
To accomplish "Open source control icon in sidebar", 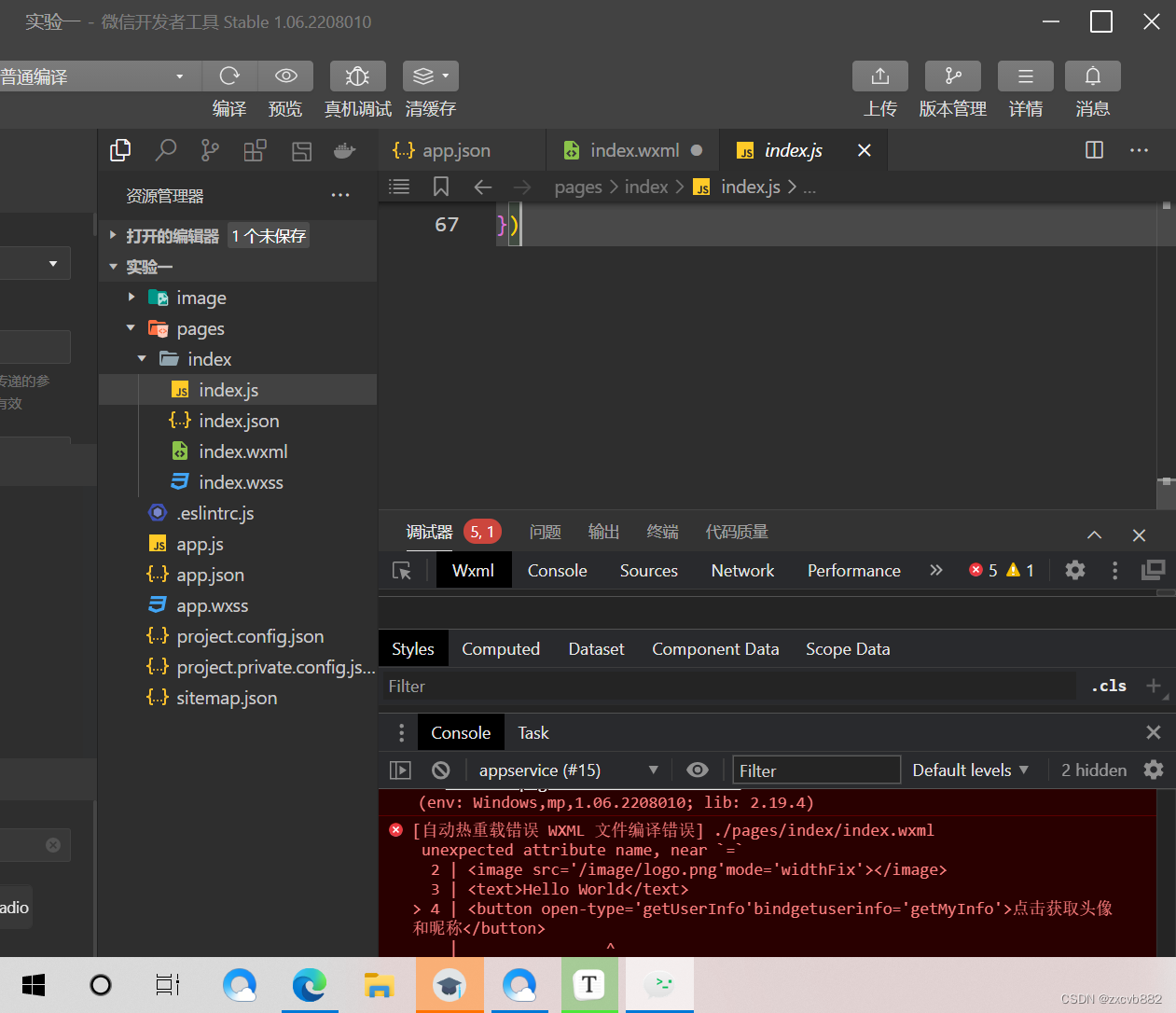I will click(211, 150).
